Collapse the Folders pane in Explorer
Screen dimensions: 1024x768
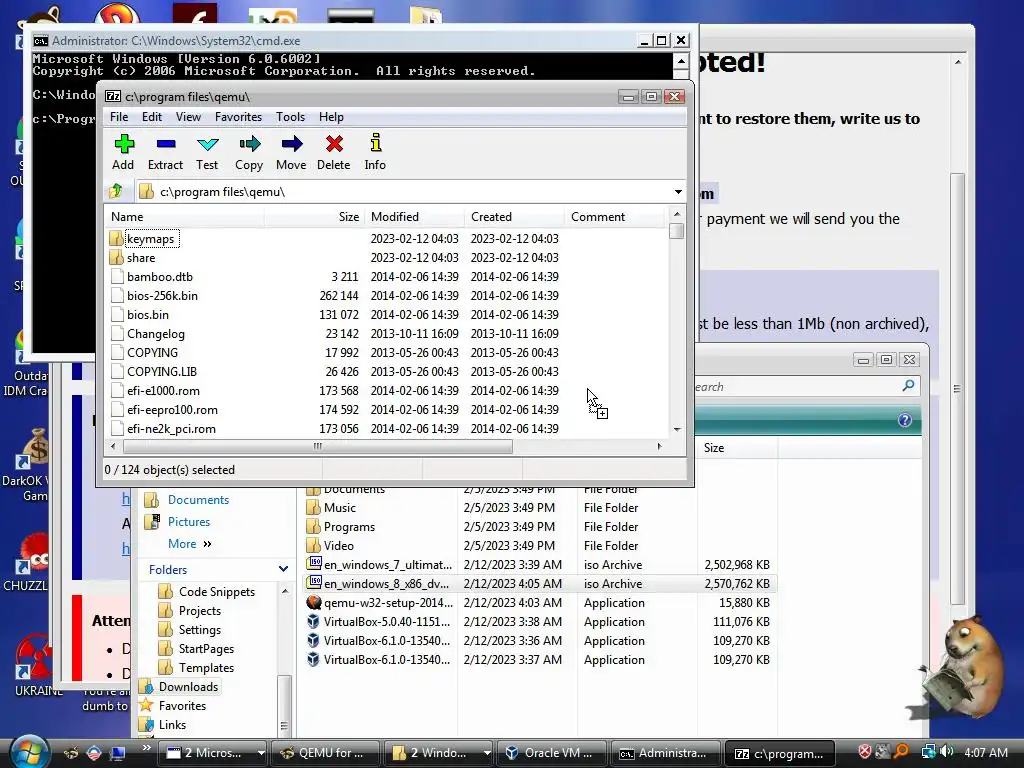(x=283, y=569)
